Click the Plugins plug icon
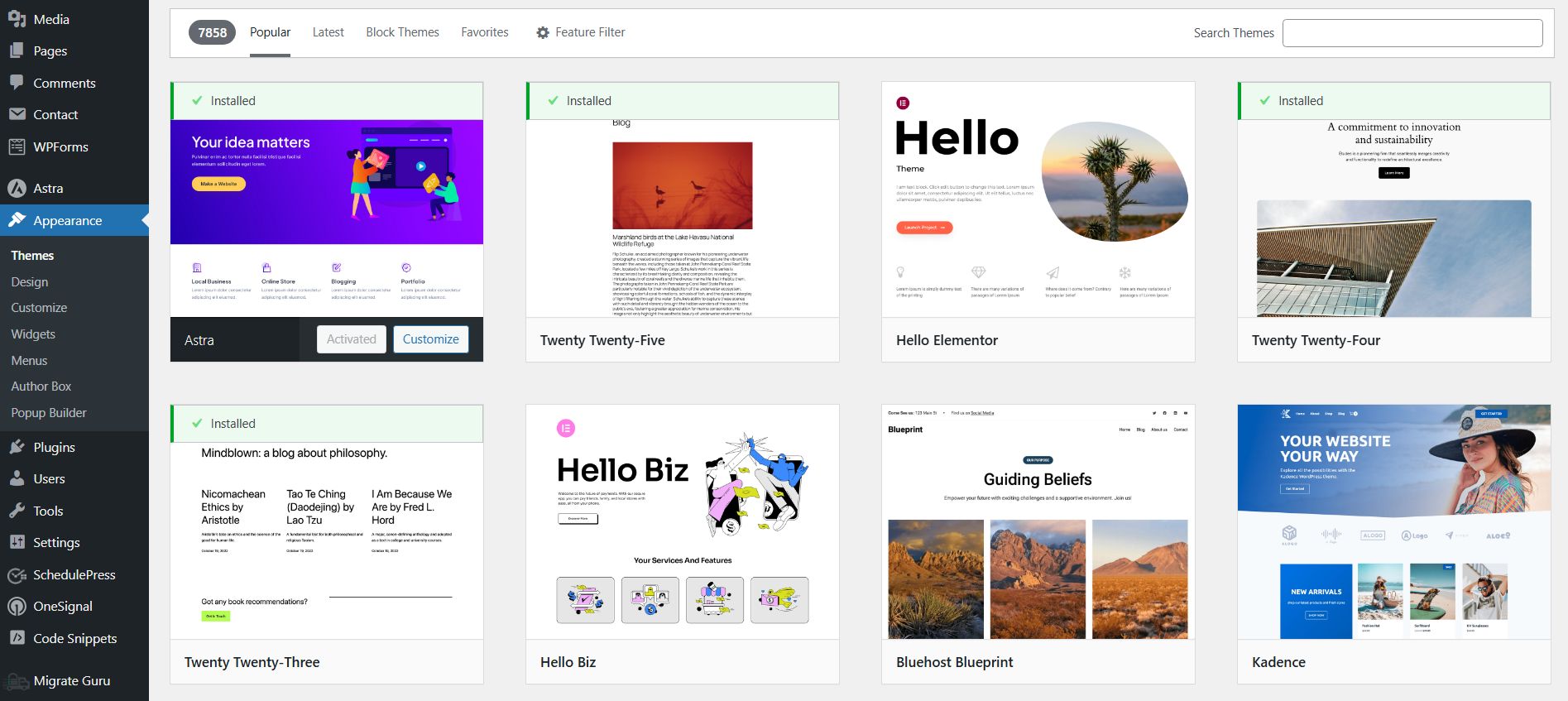 17,447
